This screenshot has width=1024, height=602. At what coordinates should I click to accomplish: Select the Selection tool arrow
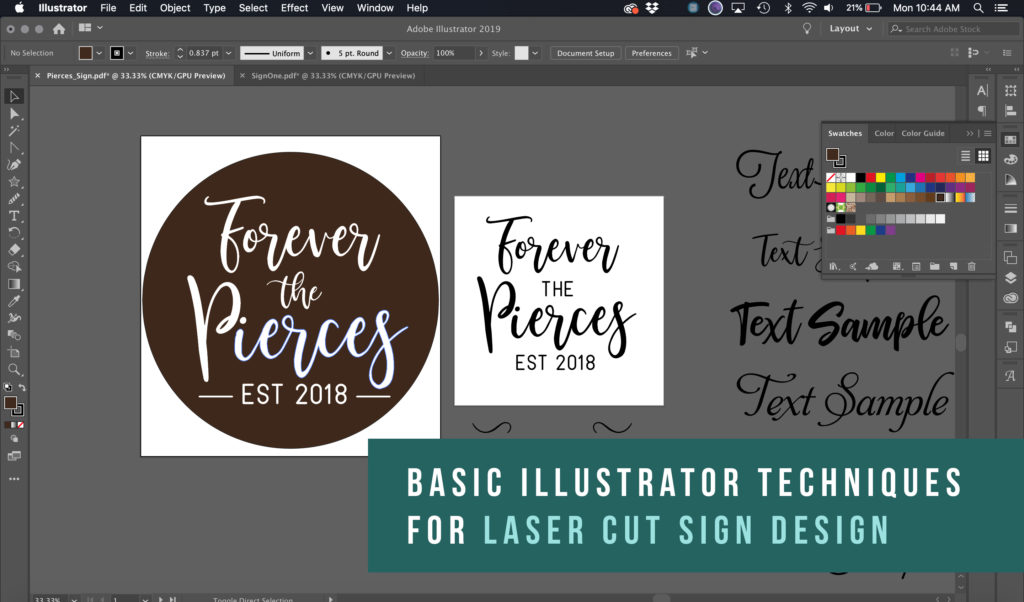(x=14, y=97)
